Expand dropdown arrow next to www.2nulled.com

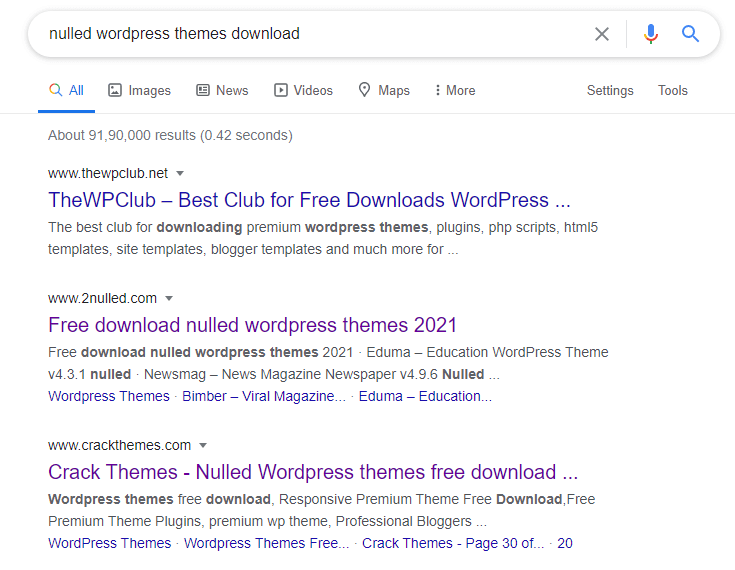pyautogui.click(x=169, y=299)
